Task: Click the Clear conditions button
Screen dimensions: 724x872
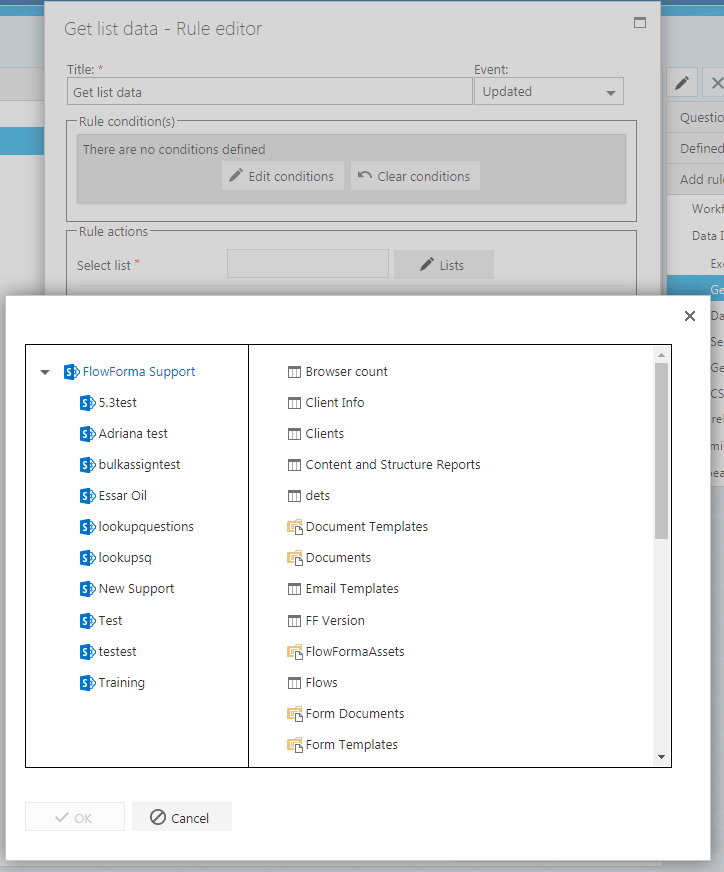Action: (x=415, y=176)
